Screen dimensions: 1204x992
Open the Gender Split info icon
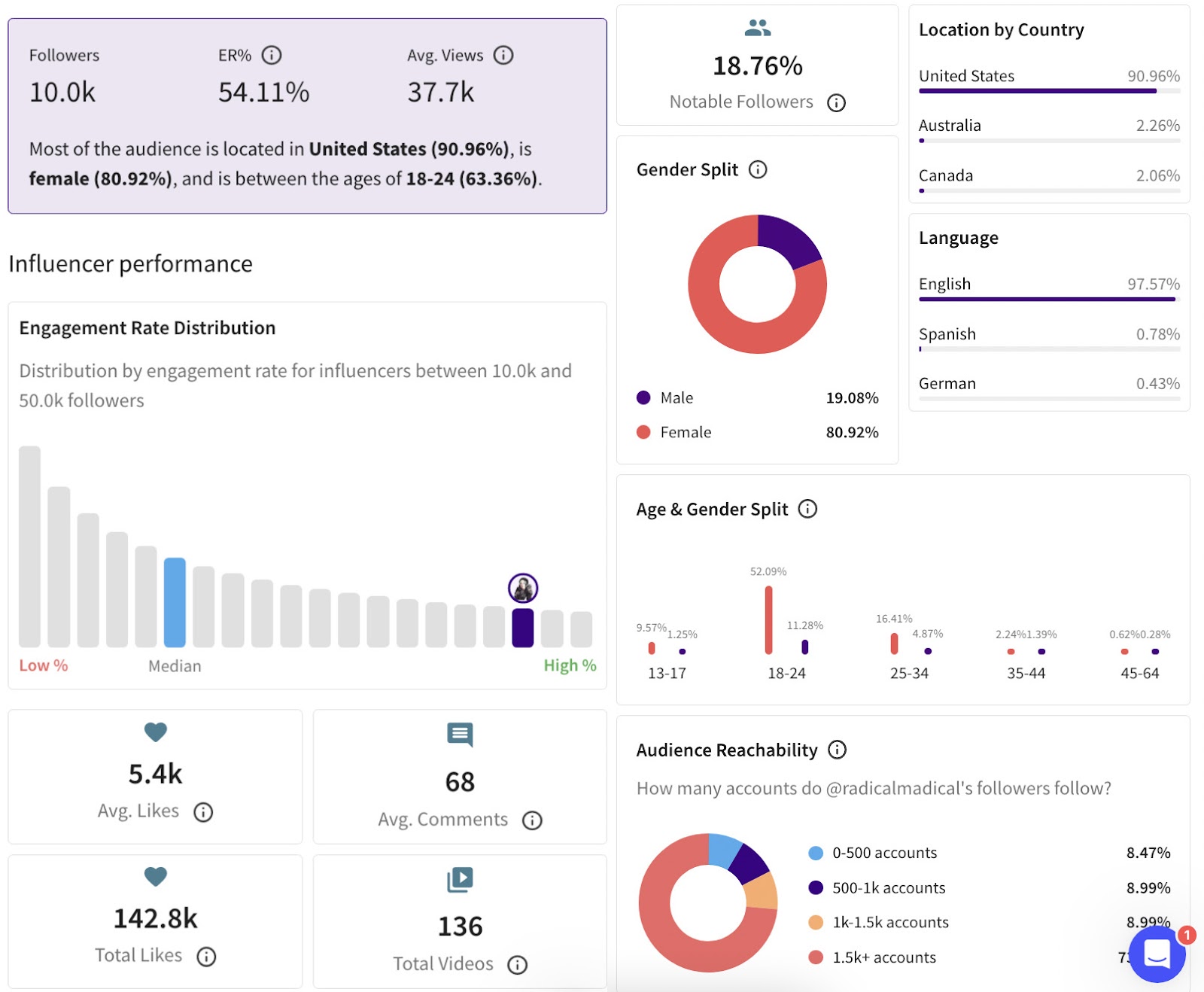pyautogui.click(x=758, y=169)
